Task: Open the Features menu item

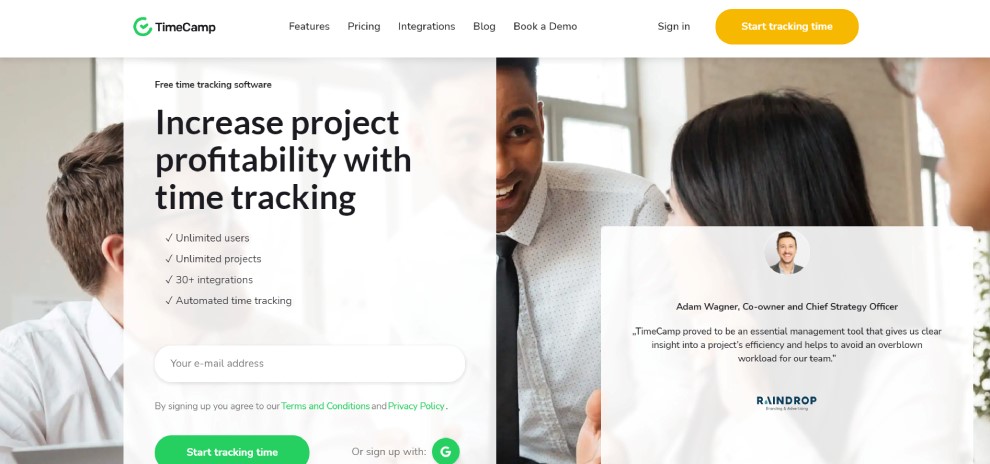Action: pyautogui.click(x=309, y=27)
